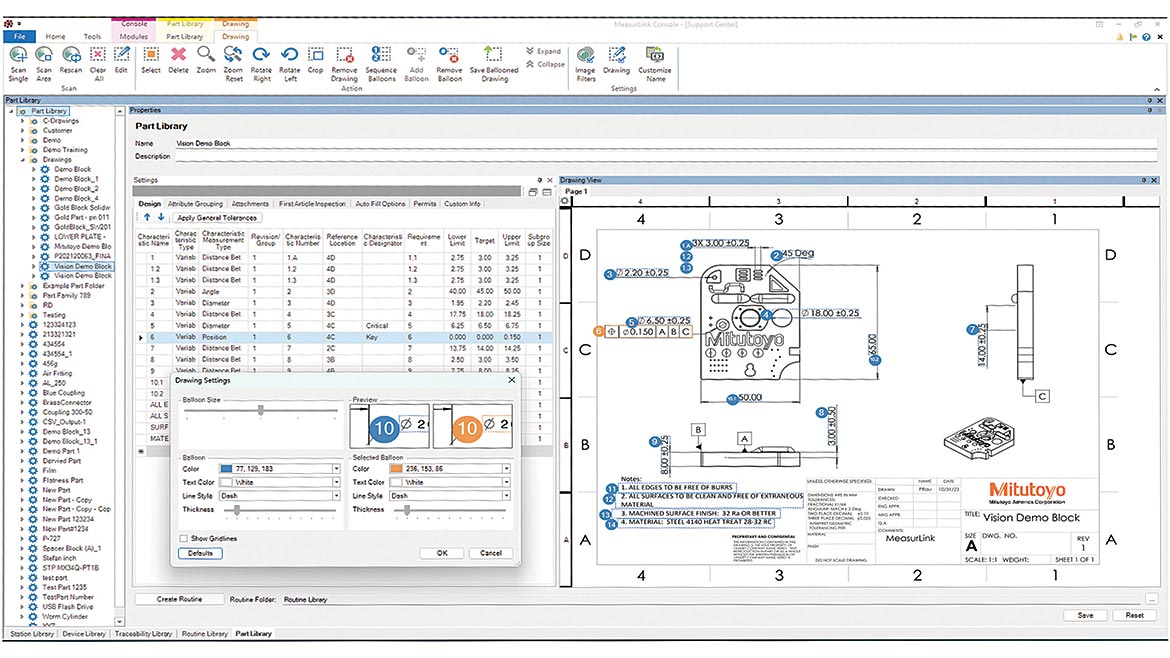Move characteristic down with blue arrow
This screenshot has width=1170, height=658.
click(x=160, y=217)
